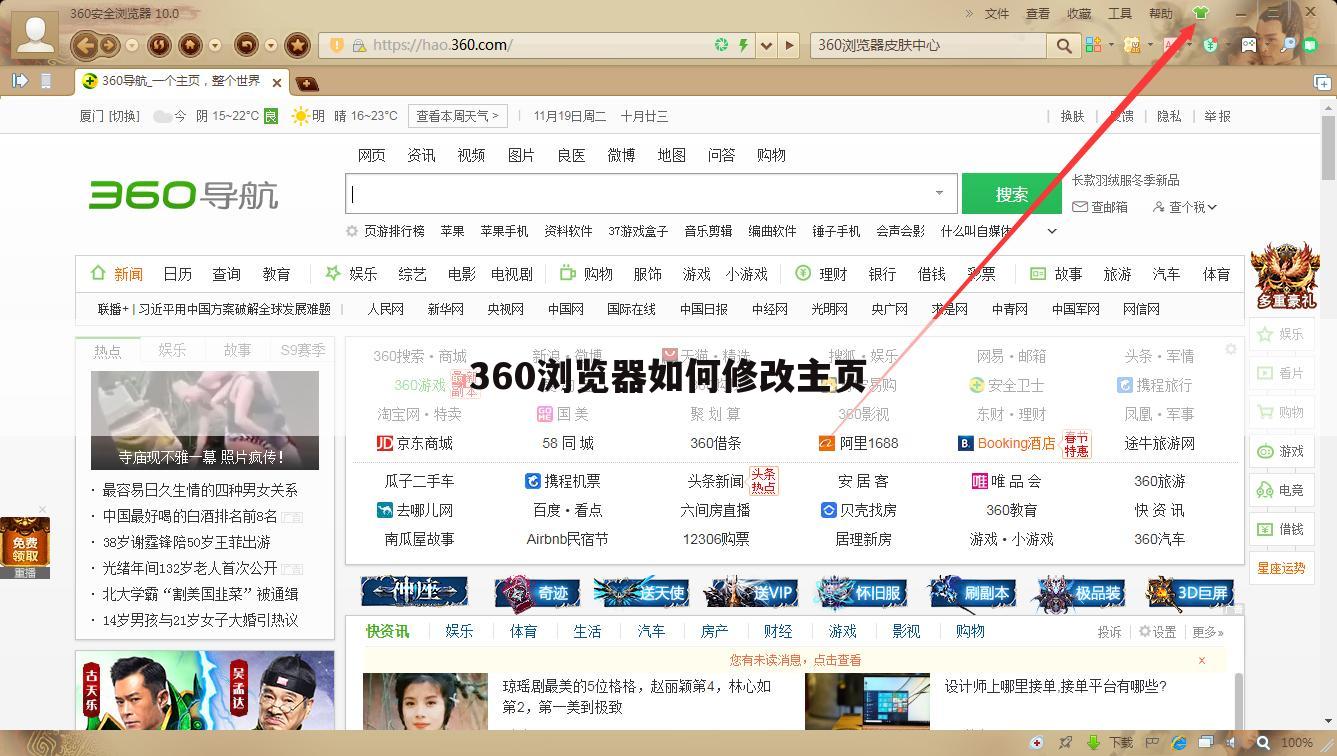This screenshot has width=1337, height=756.
Task: Open the 收藏 menu
Action: 1079,13
